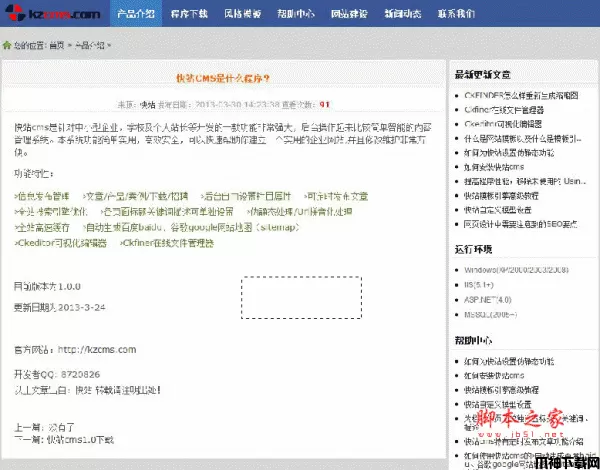Select the feature text 信息发布管理

click(42, 196)
